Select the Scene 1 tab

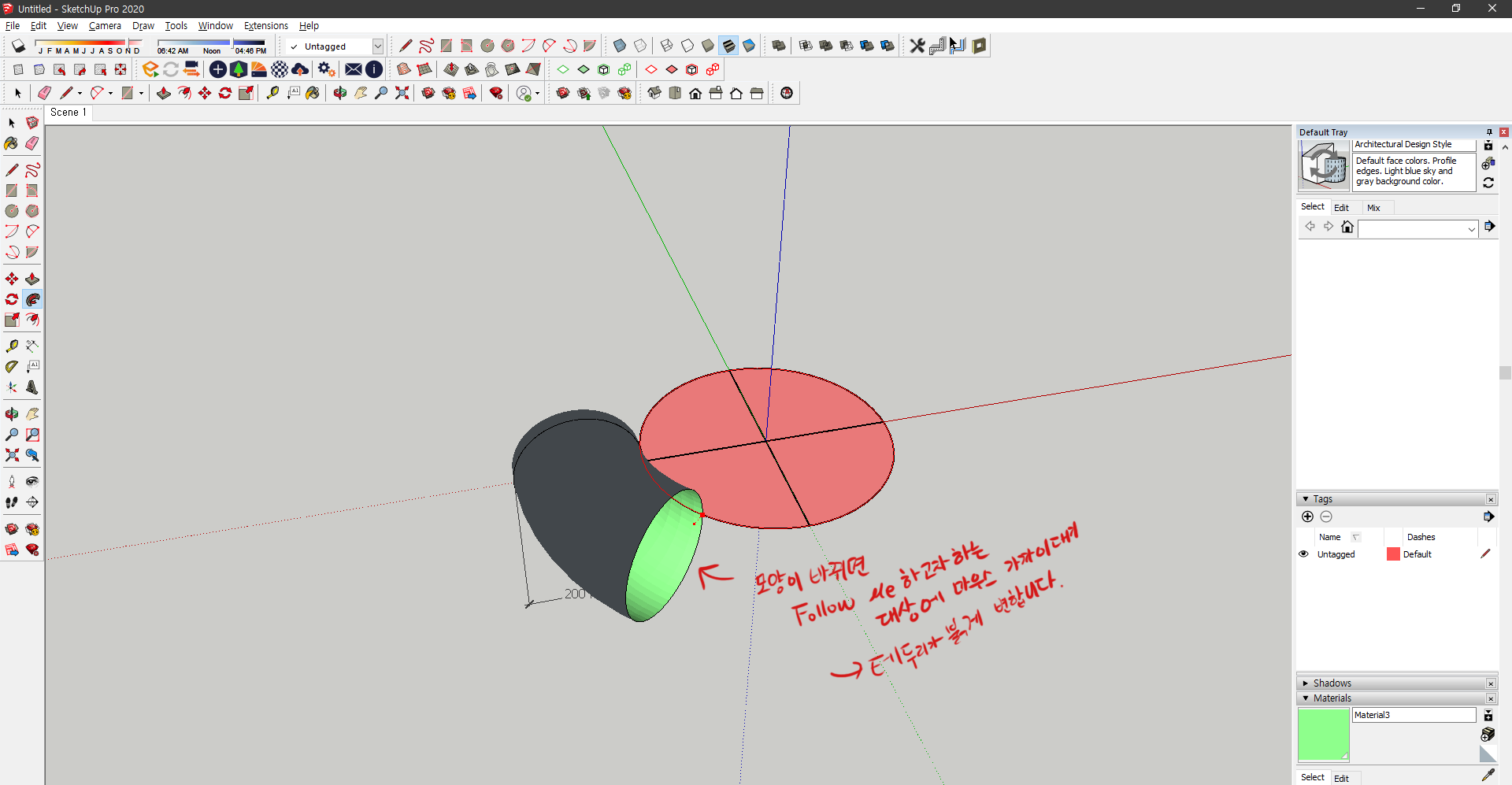[x=69, y=113]
